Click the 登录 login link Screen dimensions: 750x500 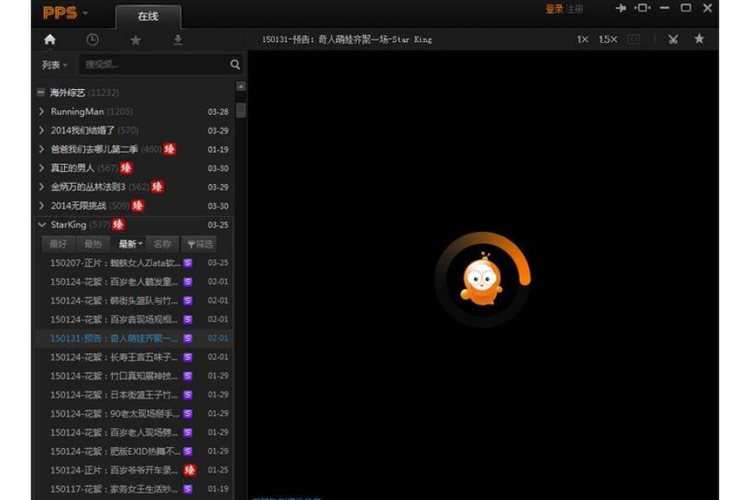coord(554,9)
